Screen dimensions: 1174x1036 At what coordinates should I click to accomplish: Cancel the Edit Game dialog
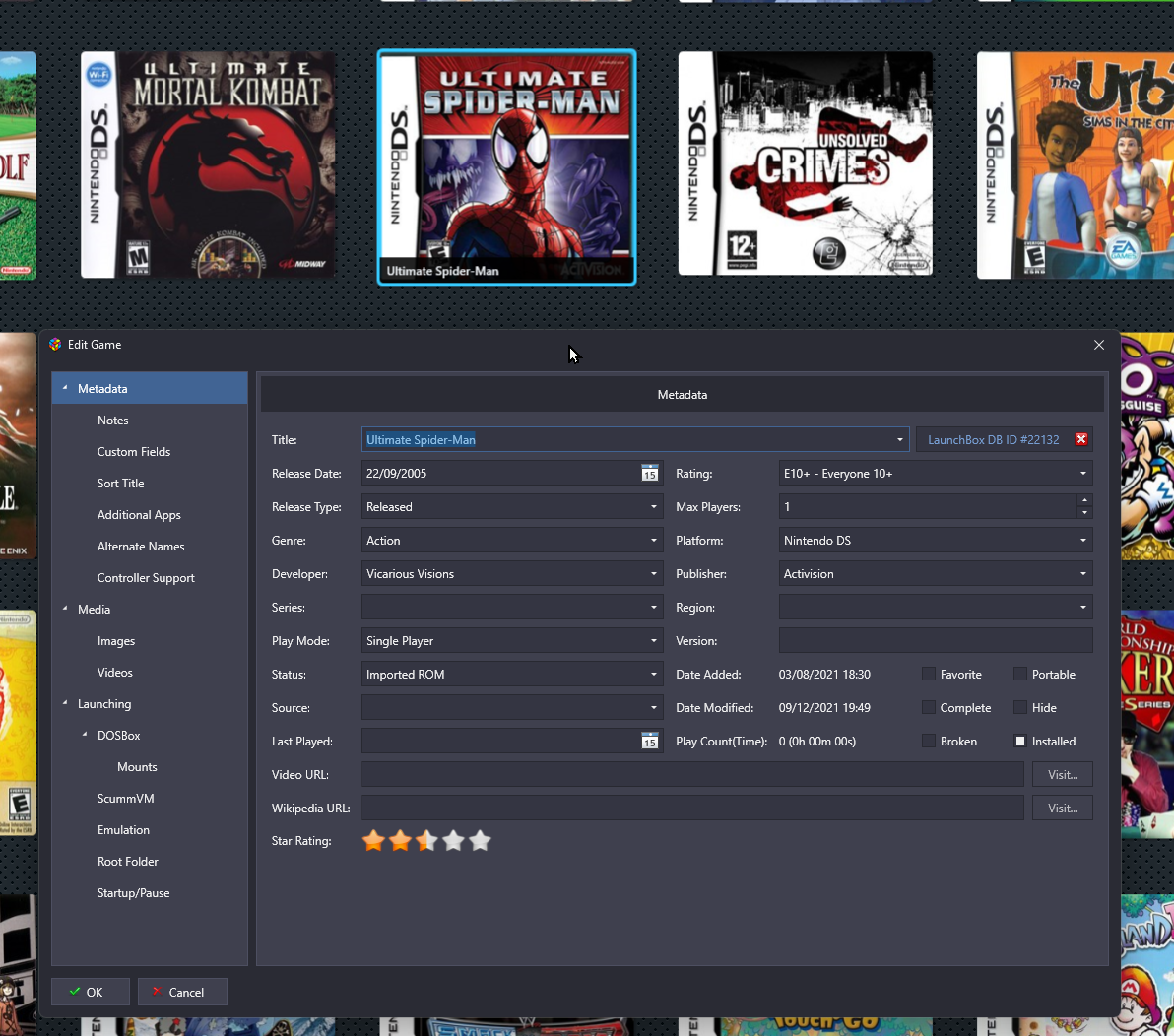point(182,992)
